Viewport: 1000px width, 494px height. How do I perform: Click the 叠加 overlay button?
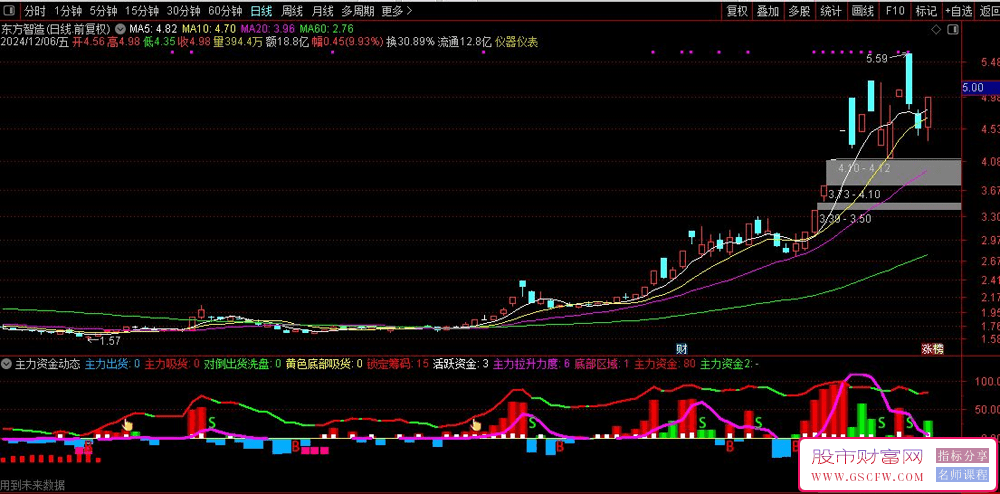(768, 11)
